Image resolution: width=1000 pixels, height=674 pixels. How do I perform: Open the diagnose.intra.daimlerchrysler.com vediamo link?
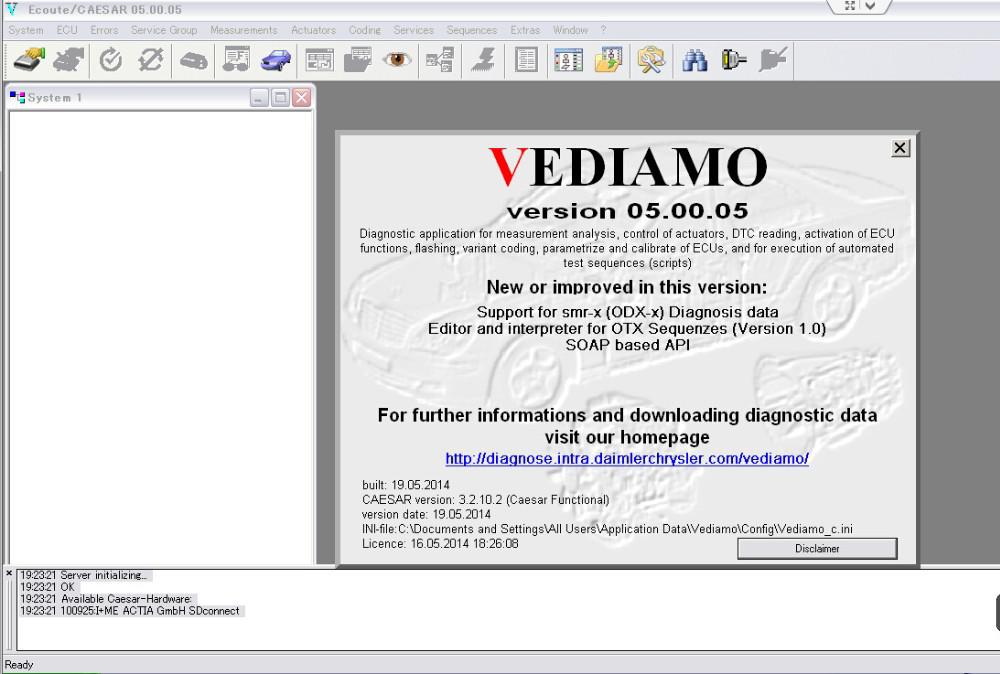coord(627,458)
